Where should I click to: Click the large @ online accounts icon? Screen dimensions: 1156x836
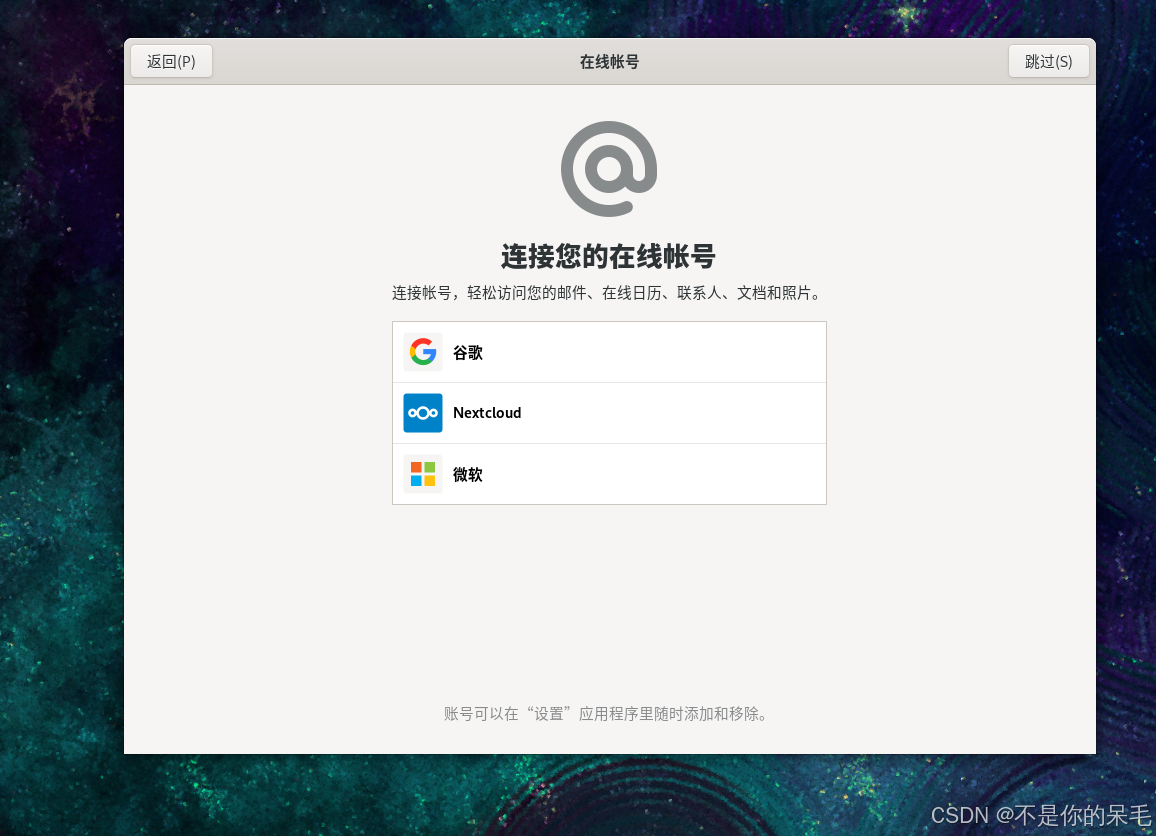click(609, 169)
